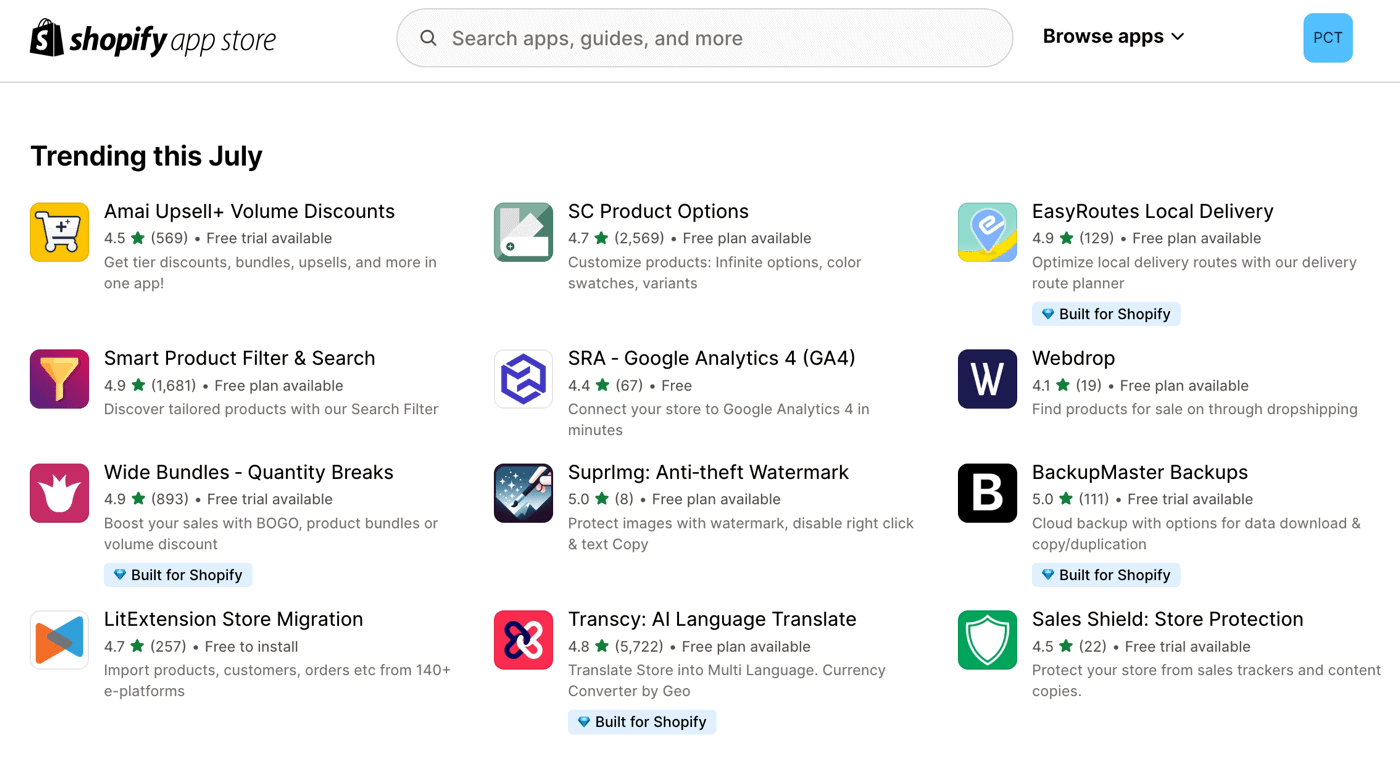Open Smart Product Filter funnel icon
This screenshot has width=1400, height=758.
coord(59,379)
